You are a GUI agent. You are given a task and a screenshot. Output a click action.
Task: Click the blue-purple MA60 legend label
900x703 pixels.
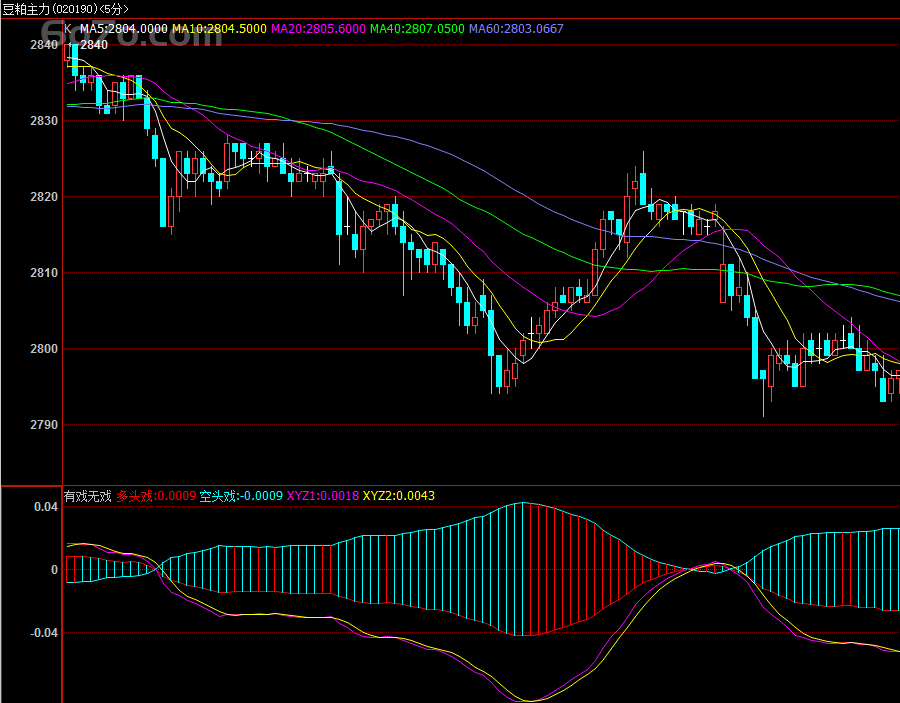(516, 29)
